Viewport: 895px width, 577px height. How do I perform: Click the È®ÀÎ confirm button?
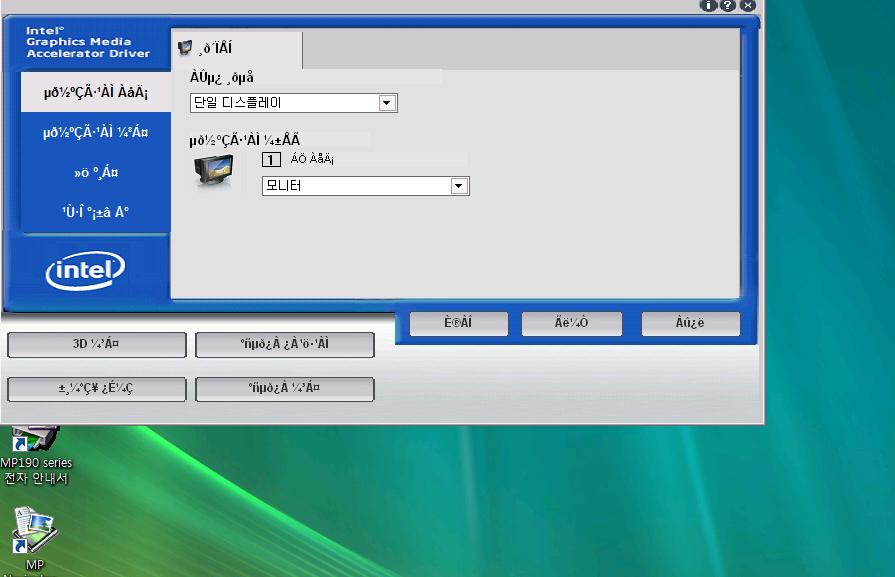click(x=458, y=323)
